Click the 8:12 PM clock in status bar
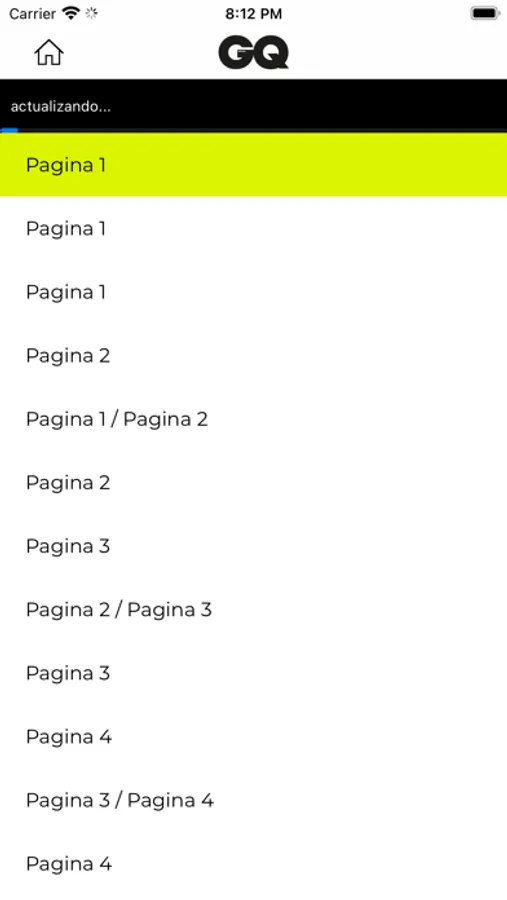Screen dimensions: 507x900 pos(253,14)
